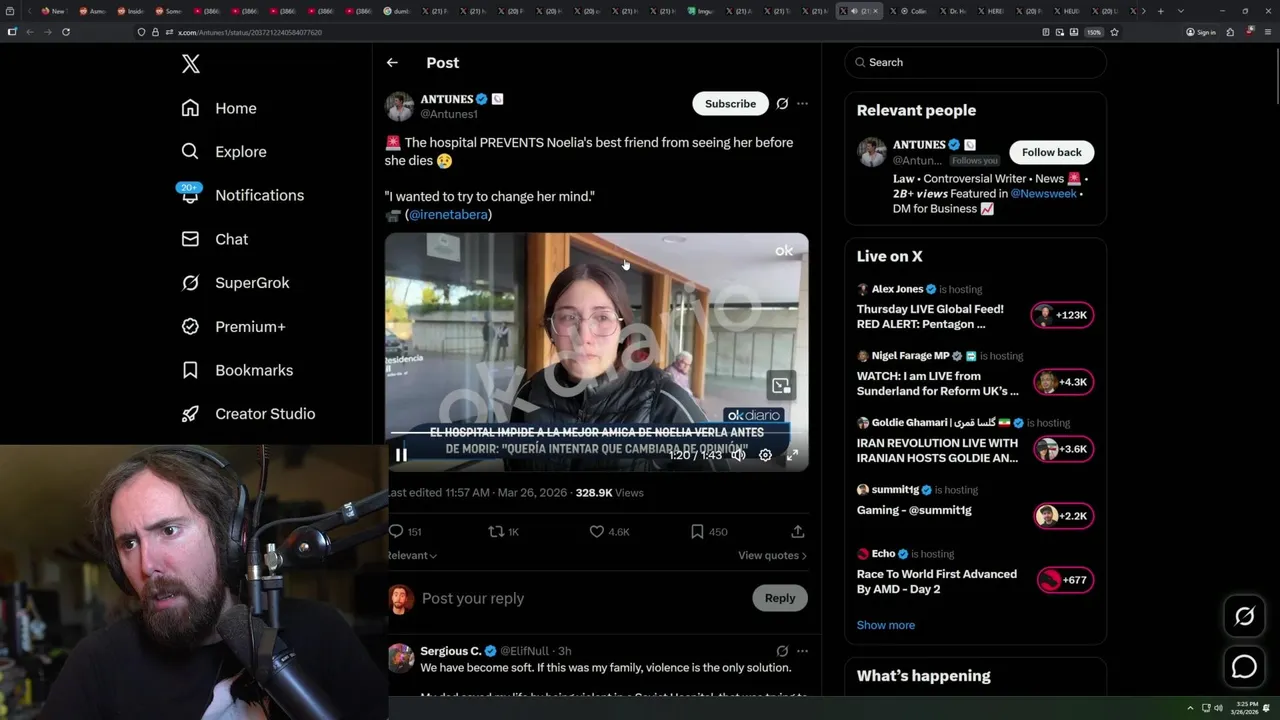The height and width of the screenshot is (720, 1280).
Task: Mute the video volume
Action: coord(738,455)
